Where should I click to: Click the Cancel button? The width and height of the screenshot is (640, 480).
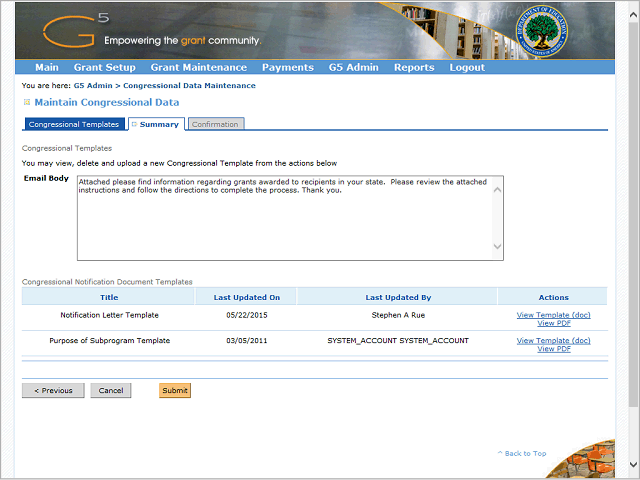111,391
